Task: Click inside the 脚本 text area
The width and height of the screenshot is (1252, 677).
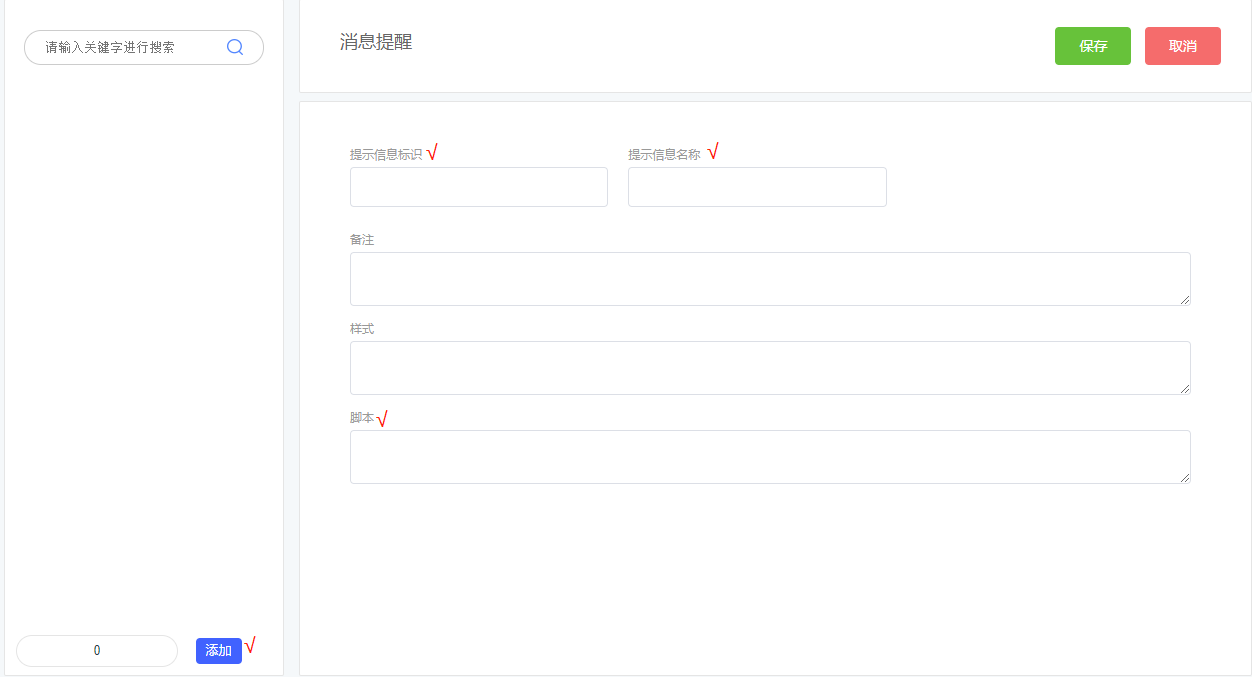Action: point(769,457)
